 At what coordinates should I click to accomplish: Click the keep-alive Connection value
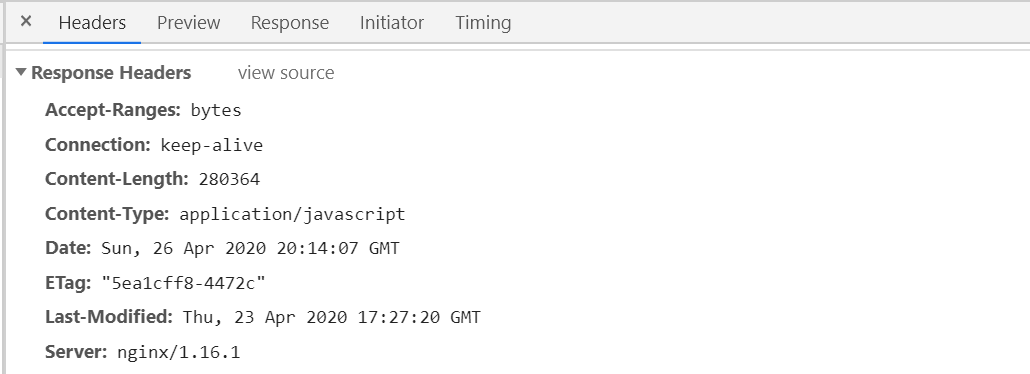212,145
